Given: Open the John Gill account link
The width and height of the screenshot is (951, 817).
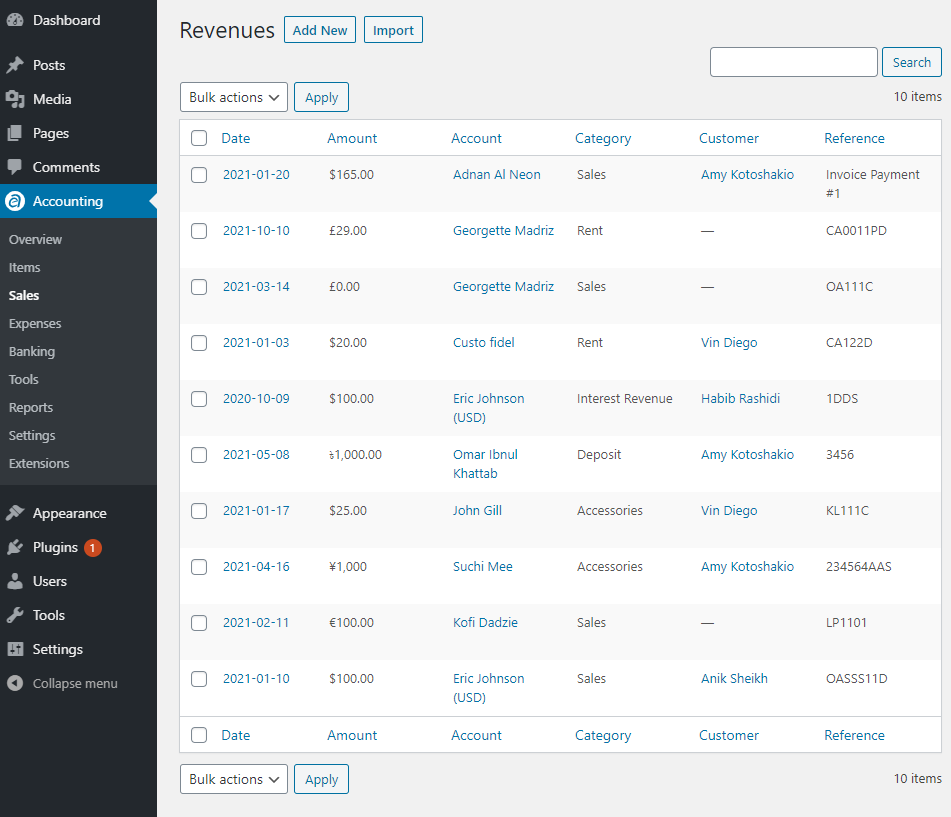Looking at the screenshot, I should pyautogui.click(x=477, y=511).
